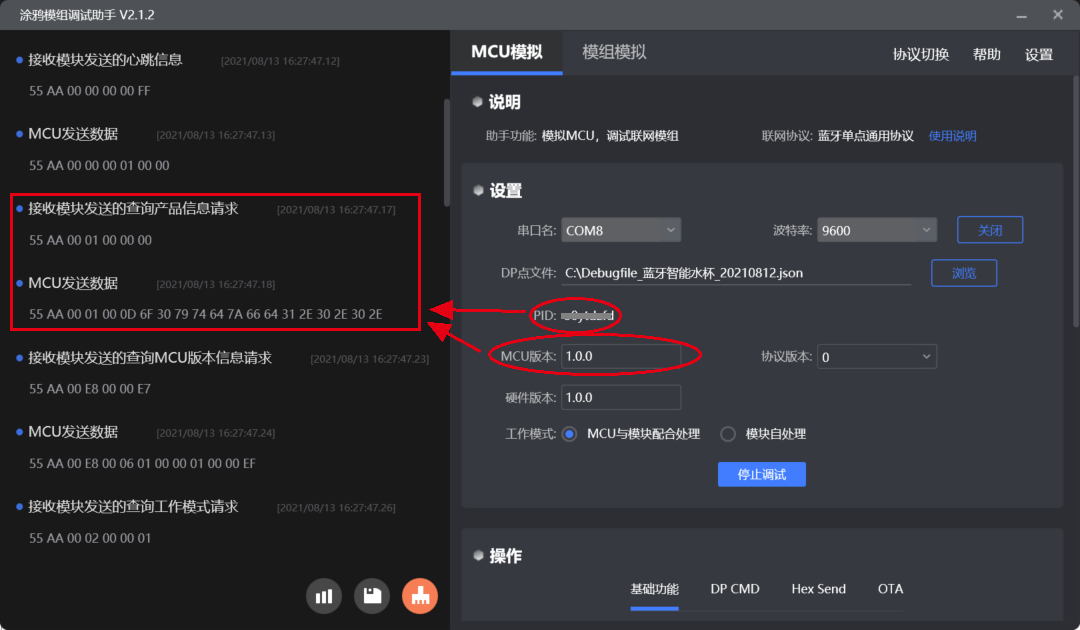This screenshot has width=1080, height=630.
Task: Click the 关闭 serial port button
Action: pyautogui.click(x=990, y=230)
